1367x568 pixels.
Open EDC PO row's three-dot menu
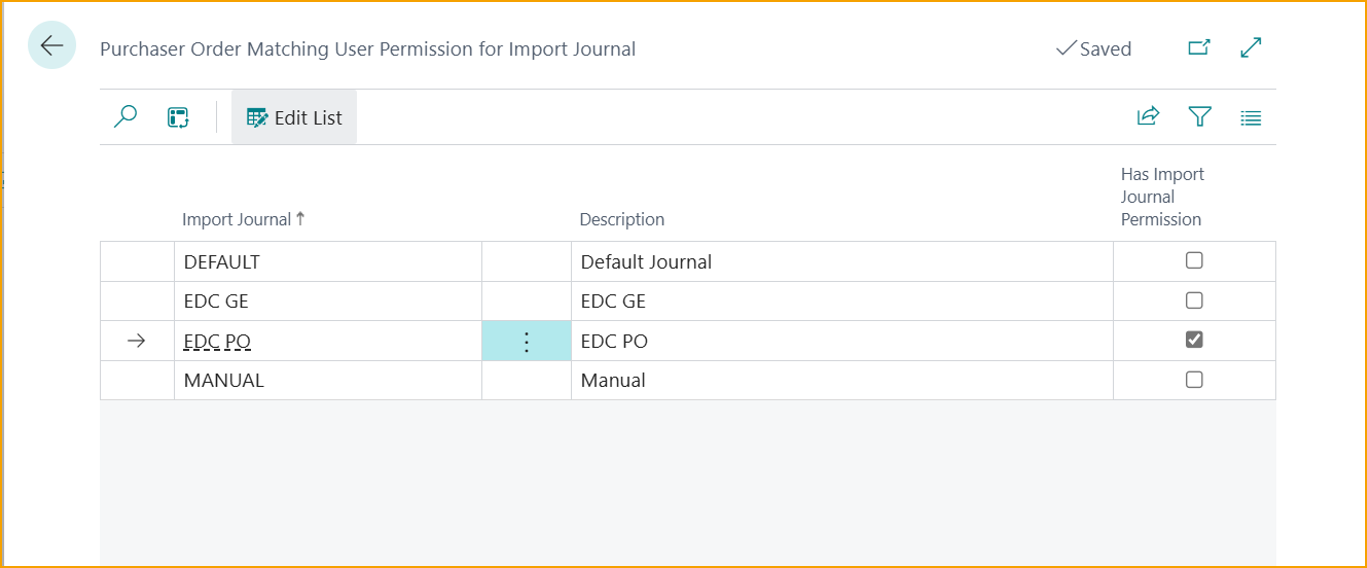click(x=526, y=342)
